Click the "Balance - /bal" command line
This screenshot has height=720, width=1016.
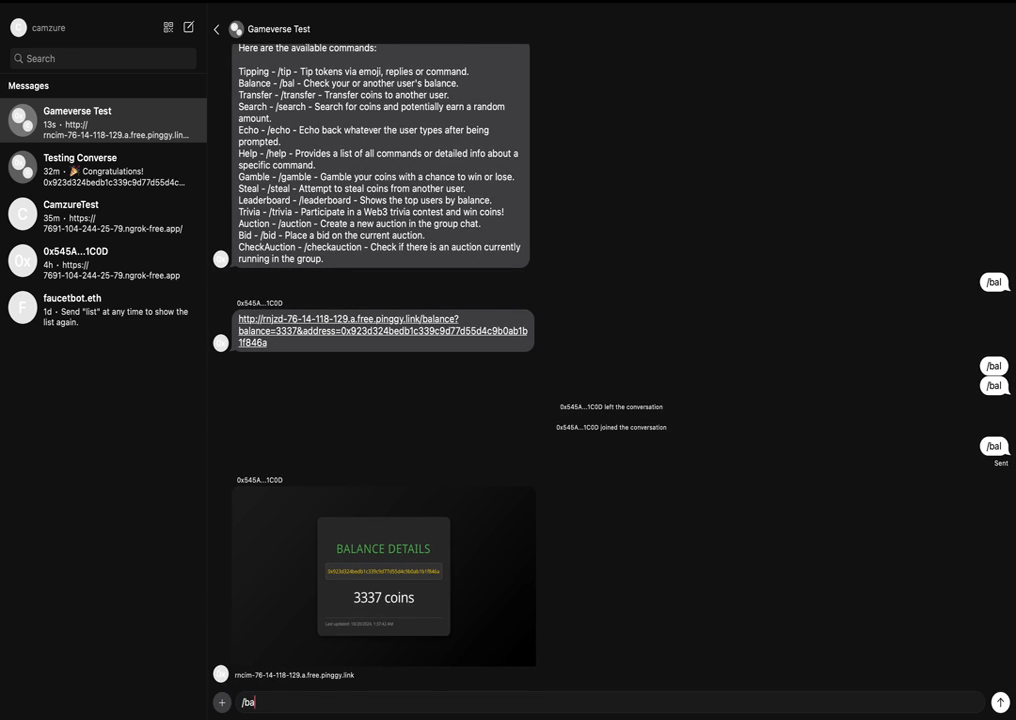click(x=348, y=84)
